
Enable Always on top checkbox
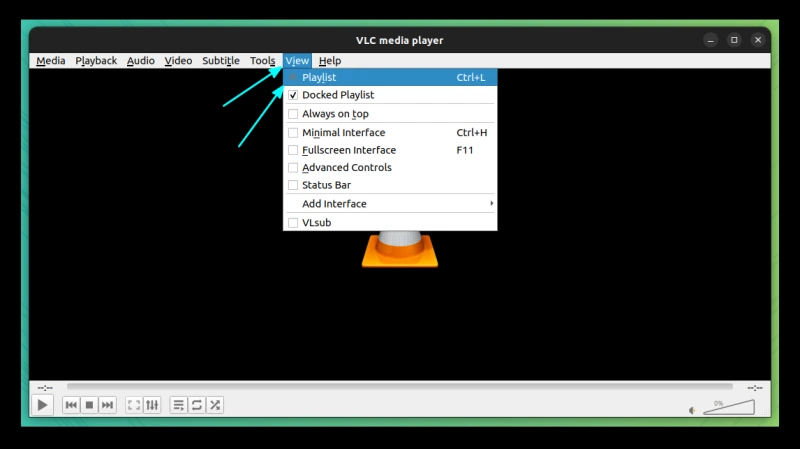(x=390, y=114)
